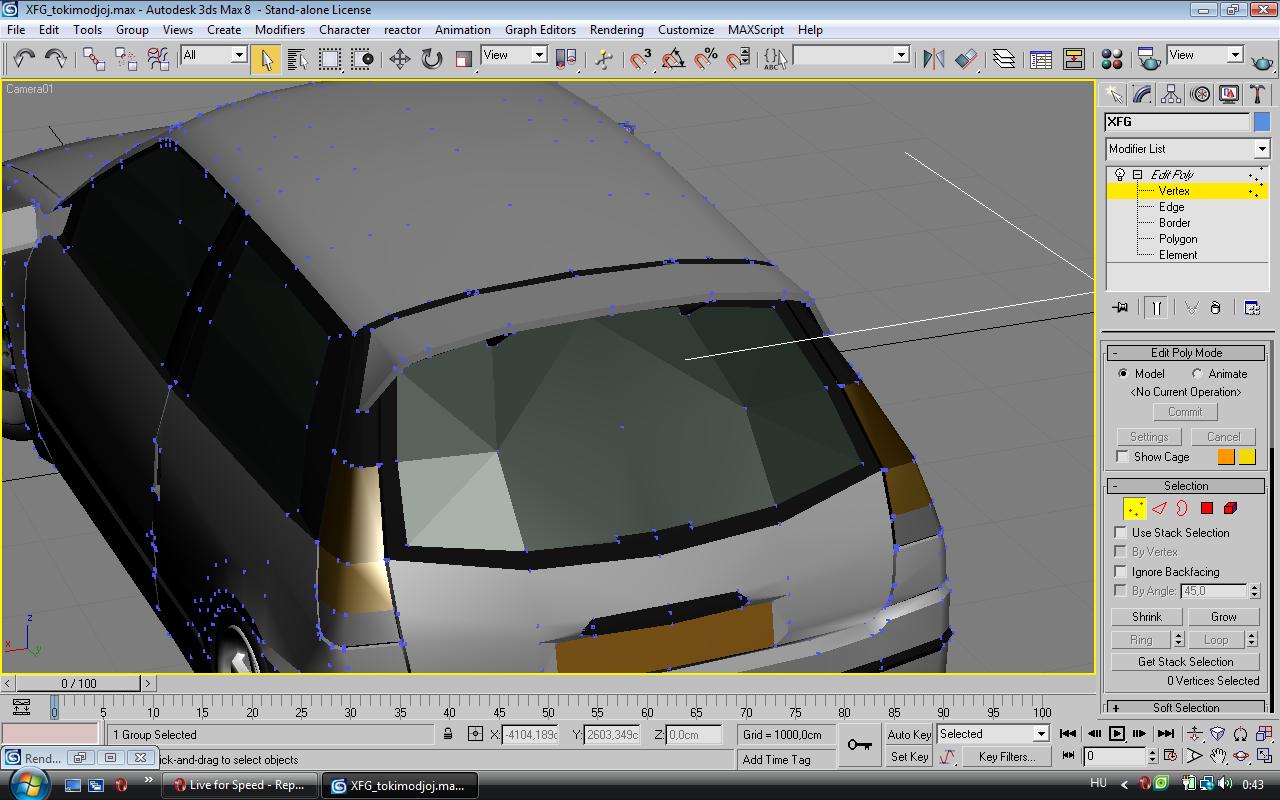Open the Modifiers menu
This screenshot has height=800, width=1280.
pos(279,30)
